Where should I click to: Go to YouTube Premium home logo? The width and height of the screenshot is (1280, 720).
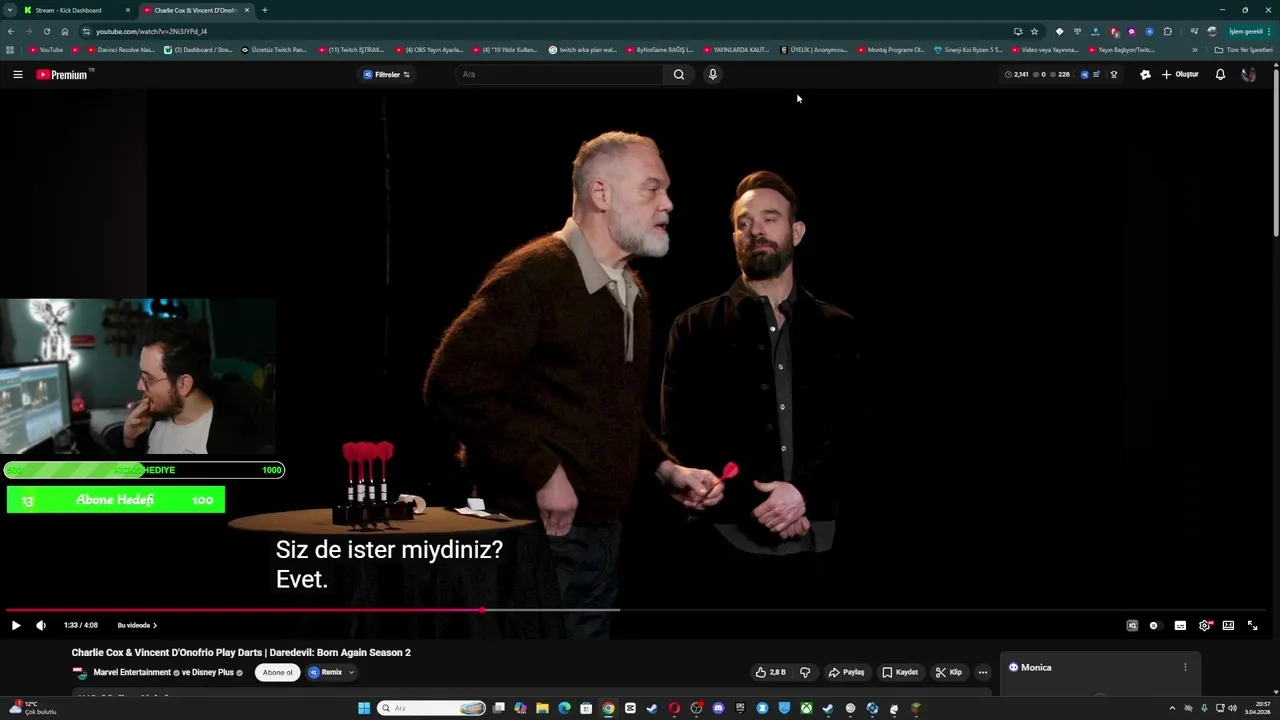click(62, 74)
